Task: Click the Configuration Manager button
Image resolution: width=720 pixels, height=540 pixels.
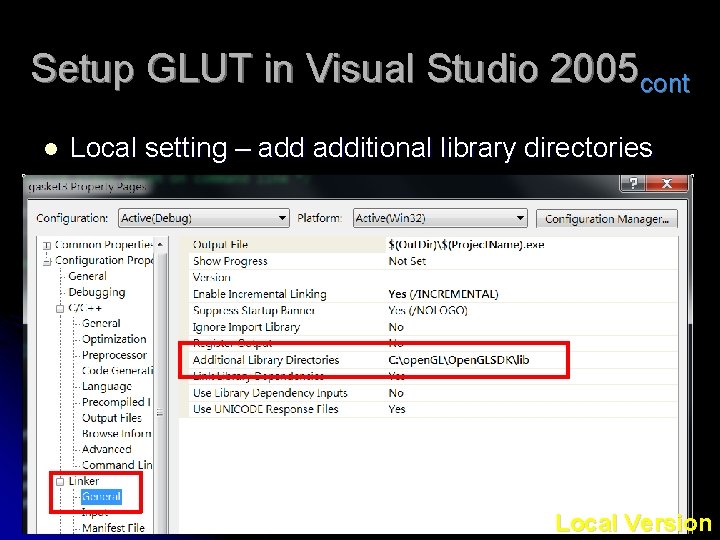Action: point(606,219)
